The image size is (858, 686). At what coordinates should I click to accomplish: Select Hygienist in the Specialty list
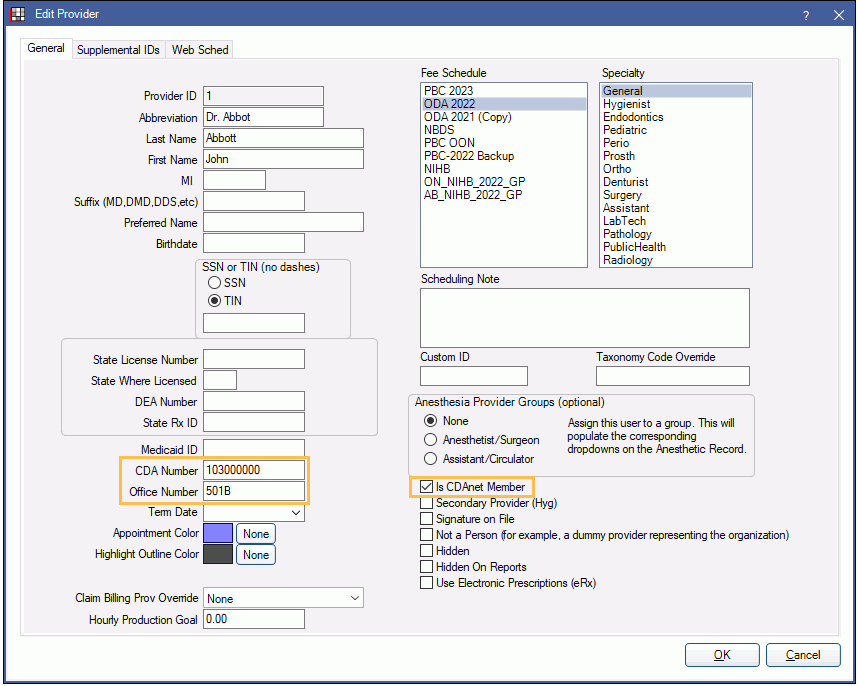[x=627, y=103]
